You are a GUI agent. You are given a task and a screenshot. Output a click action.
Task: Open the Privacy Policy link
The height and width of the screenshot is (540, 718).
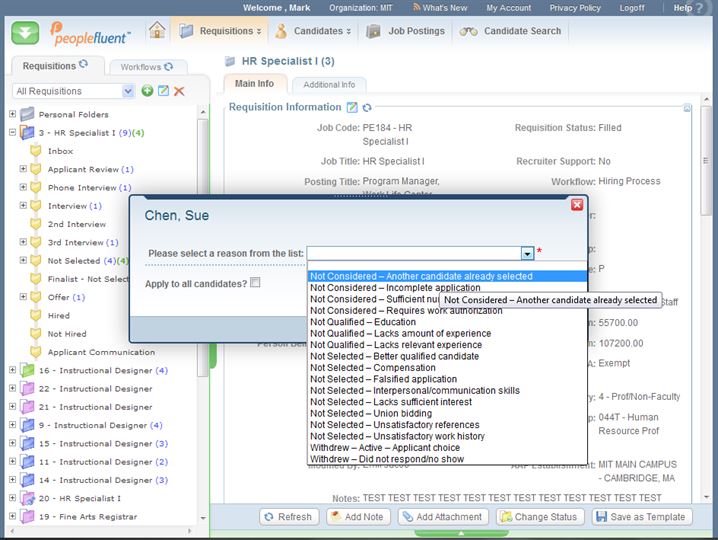[x=603, y=8]
